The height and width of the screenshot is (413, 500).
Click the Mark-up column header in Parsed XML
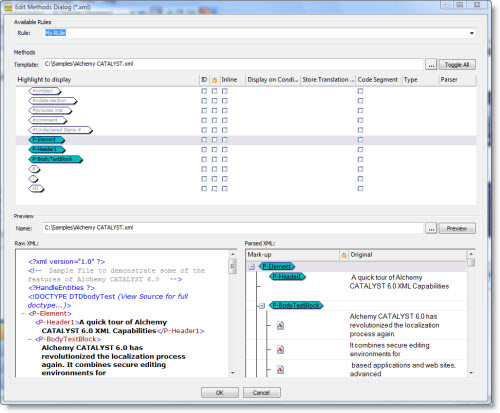click(292, 255)
